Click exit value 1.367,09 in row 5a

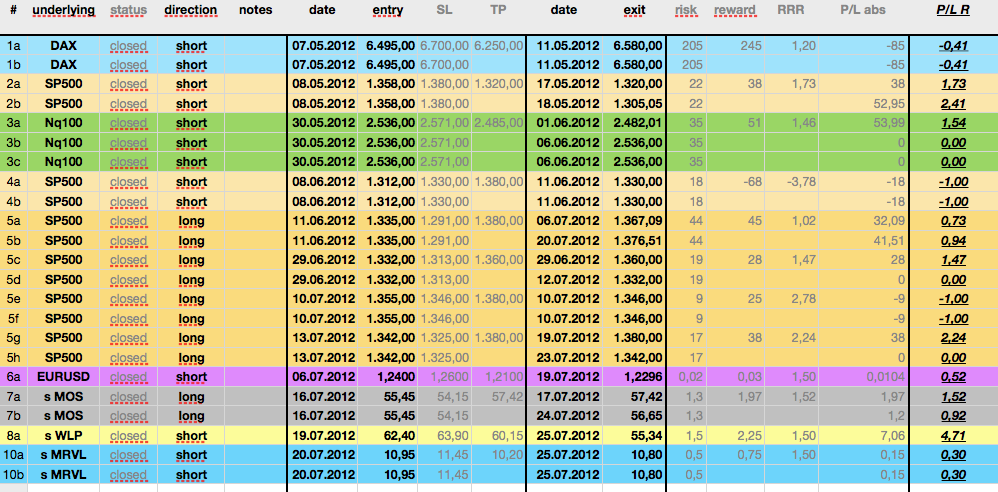click(637, 221)
